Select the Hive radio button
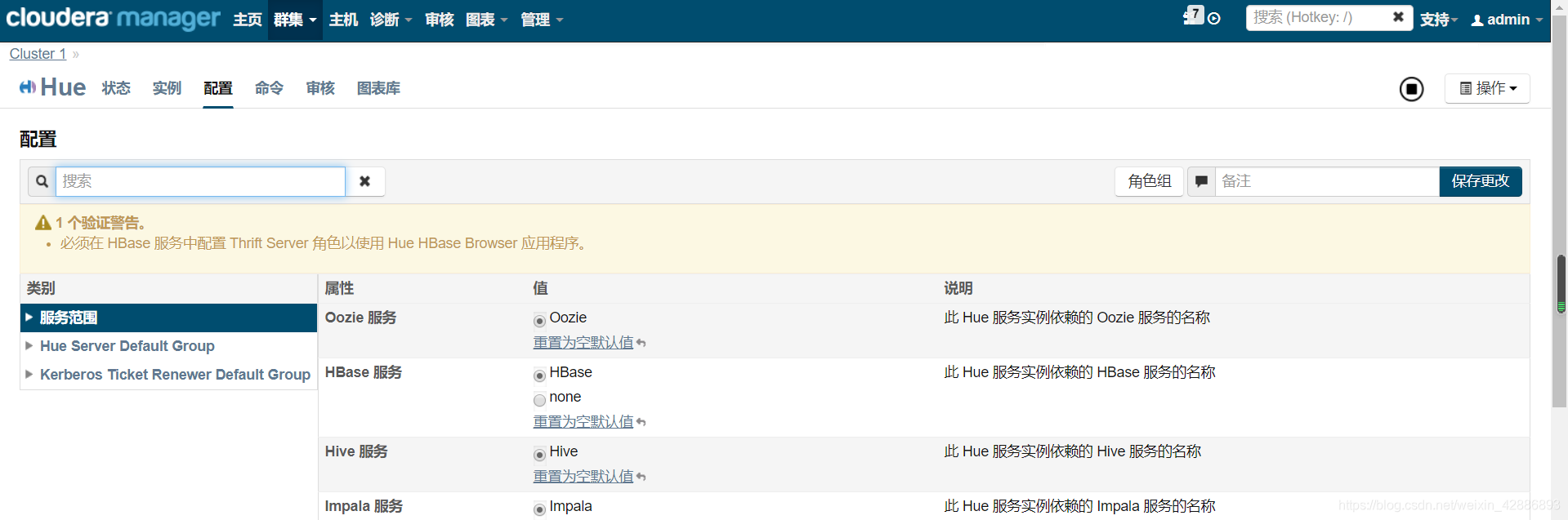Image resolution: width=1568 pixels, height=520 pixels. pyautogui.click(x=539, y=455)
